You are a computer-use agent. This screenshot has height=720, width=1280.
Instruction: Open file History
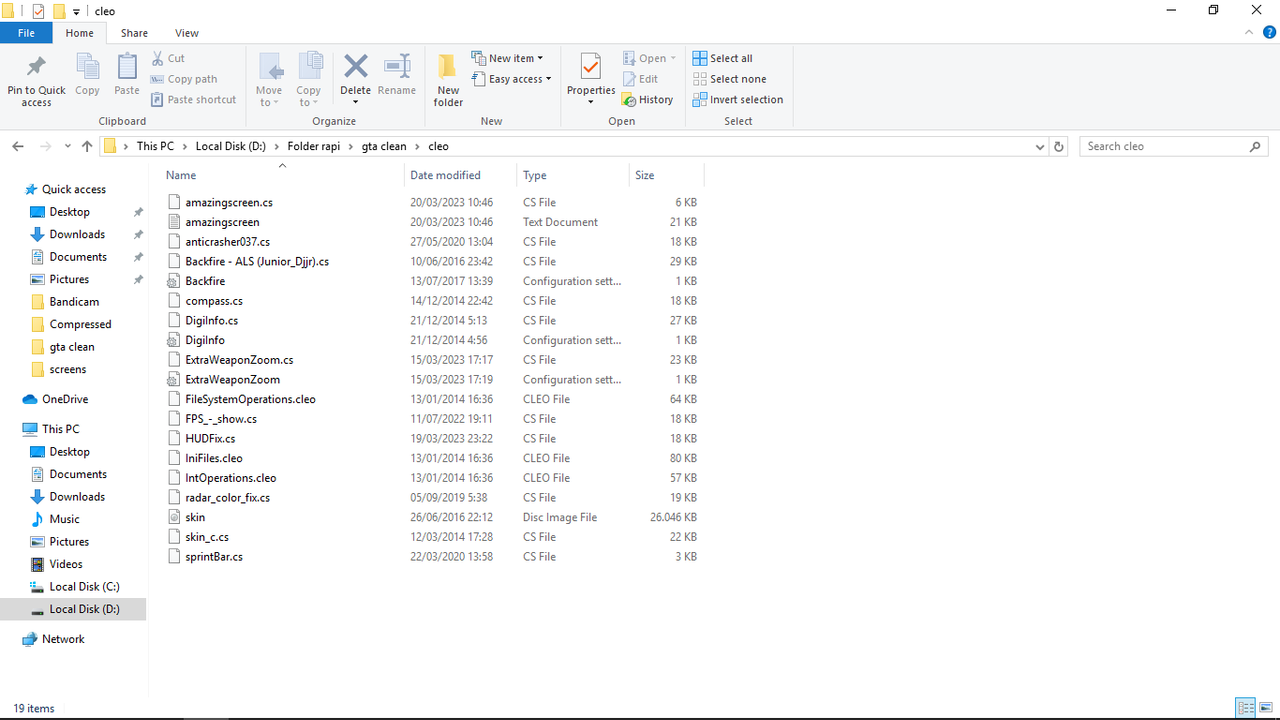647,100
